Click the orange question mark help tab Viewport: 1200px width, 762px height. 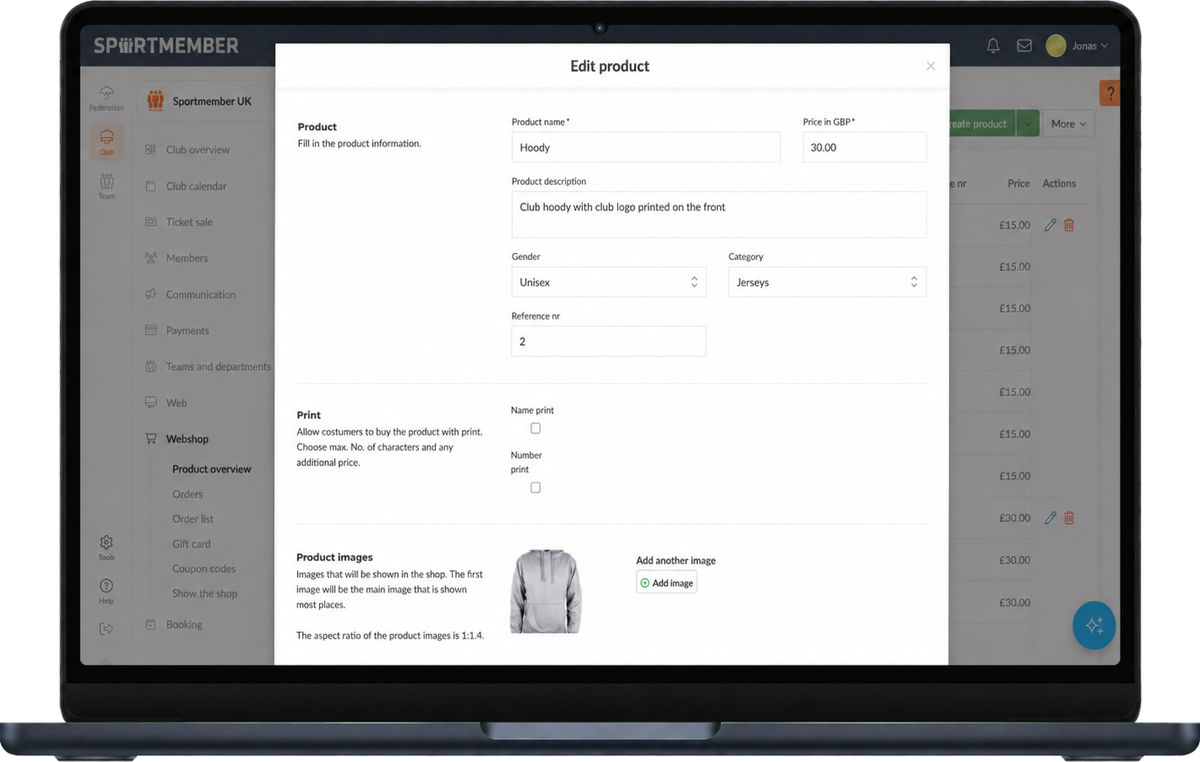click(1109, 94)
